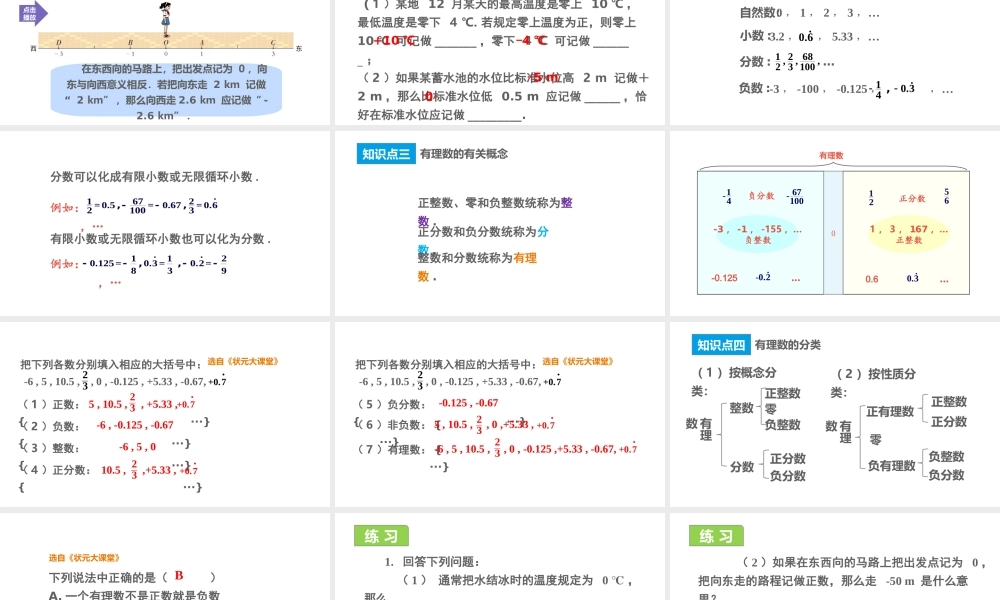Image resolution: width=1000 pixels, height=600 pixels.
Task: Click the answer row (4) 正分数
Action: pyautogui.click(x=109, y=469)
